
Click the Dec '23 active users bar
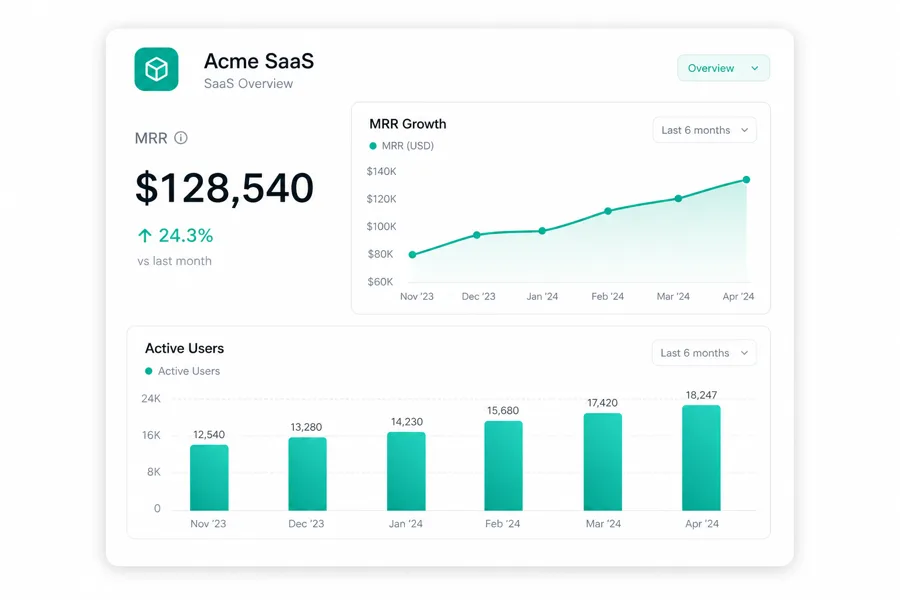tap(308, 474)
